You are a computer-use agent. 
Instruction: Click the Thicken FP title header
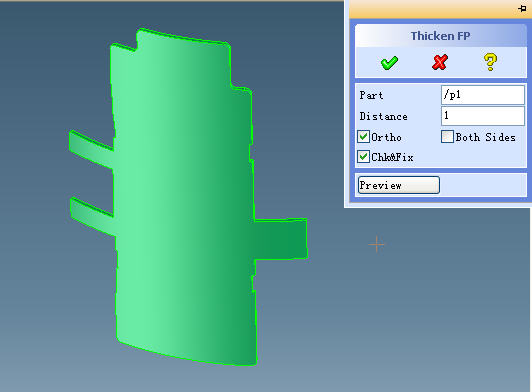(x=440, y=36)
